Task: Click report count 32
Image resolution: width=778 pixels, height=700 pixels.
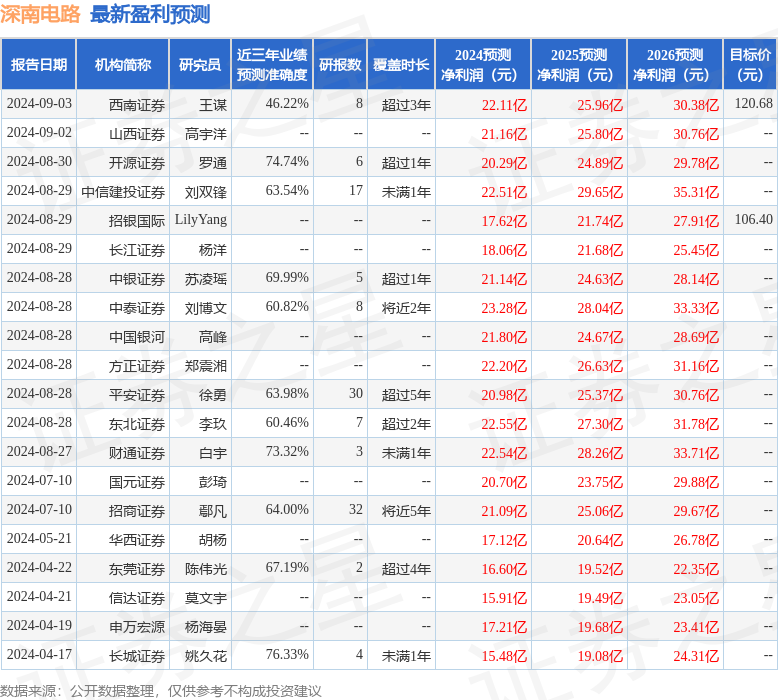Action: tap(356, 510)
